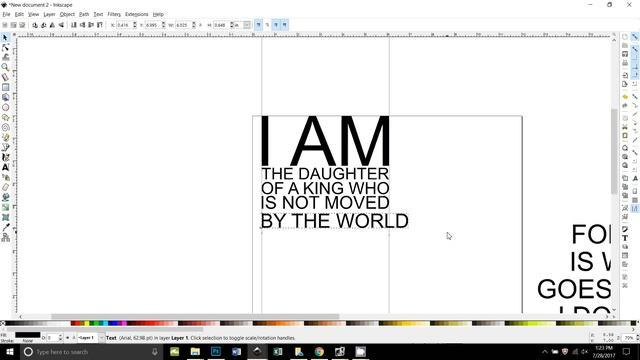Toggle move gradients affect button
640x360 pixels.
(276, 25)
